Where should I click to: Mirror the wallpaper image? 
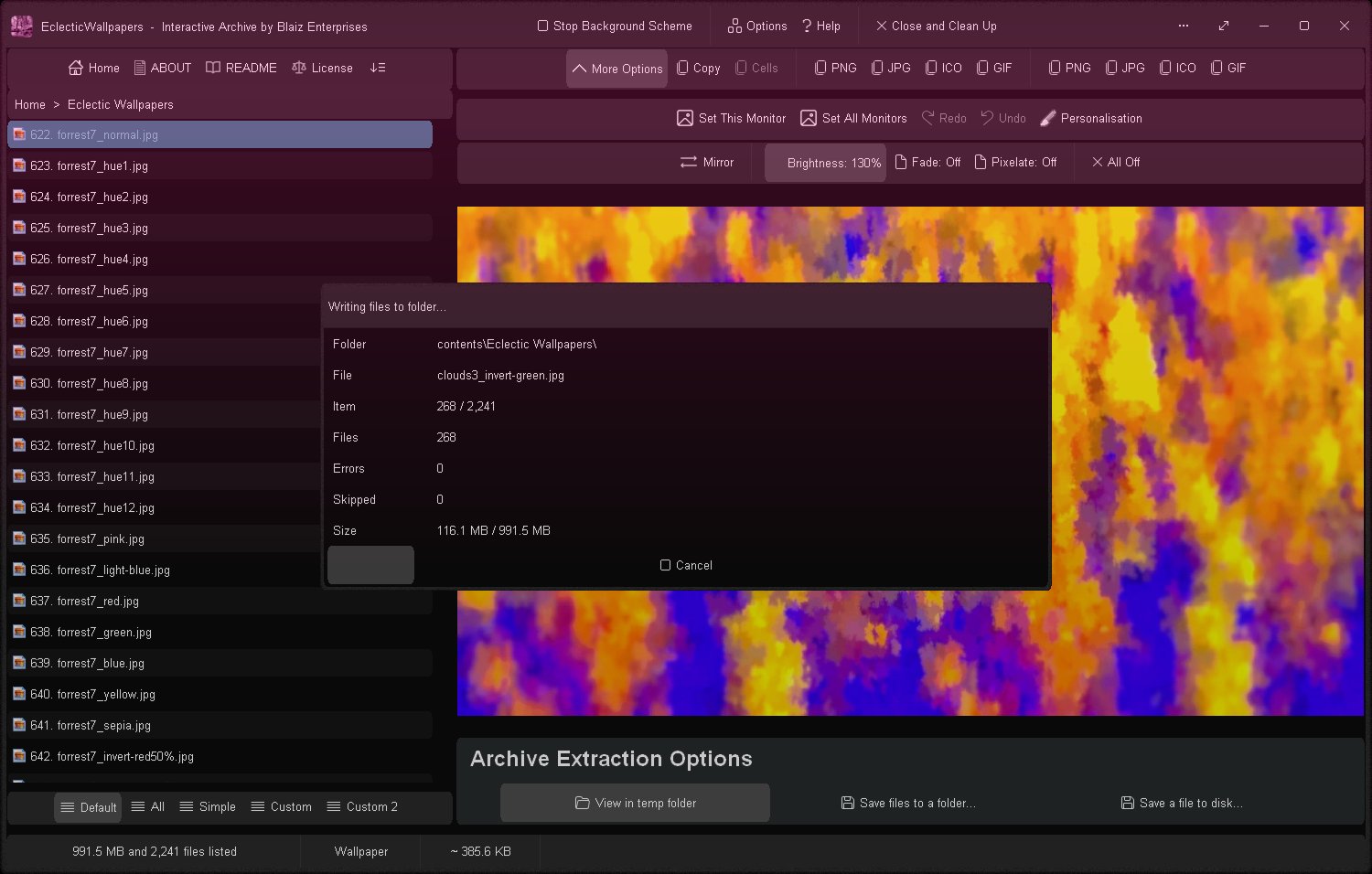tap(707, 163)
